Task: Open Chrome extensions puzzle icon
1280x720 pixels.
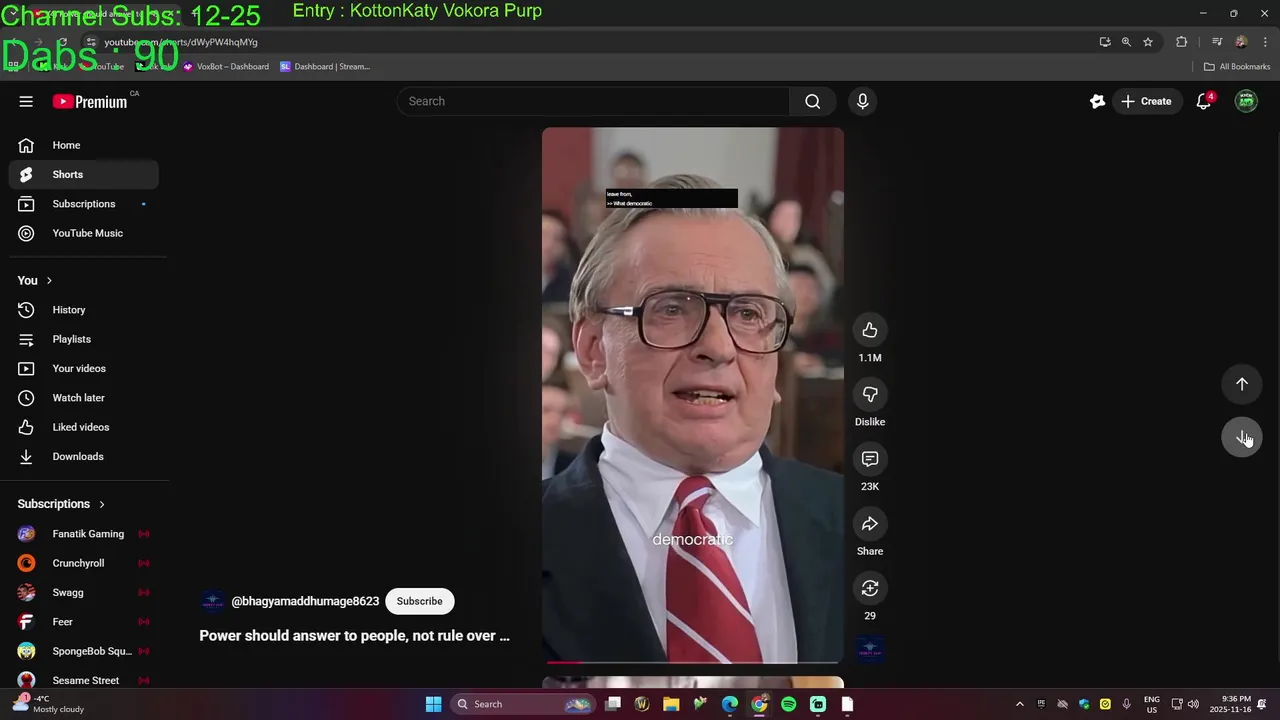Action: pyautogui.click(x=1182, y=42)
